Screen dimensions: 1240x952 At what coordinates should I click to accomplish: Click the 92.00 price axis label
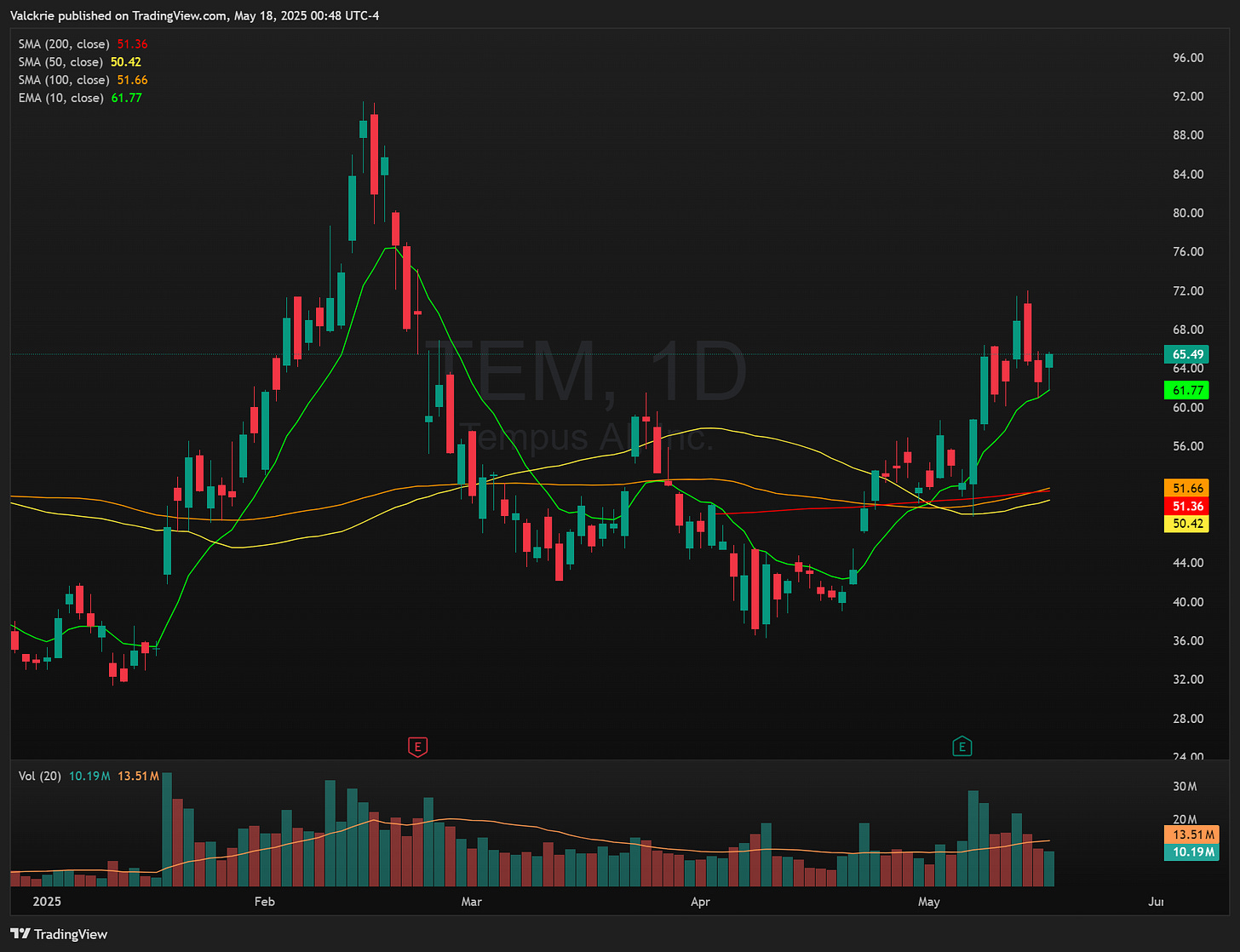1188,96
